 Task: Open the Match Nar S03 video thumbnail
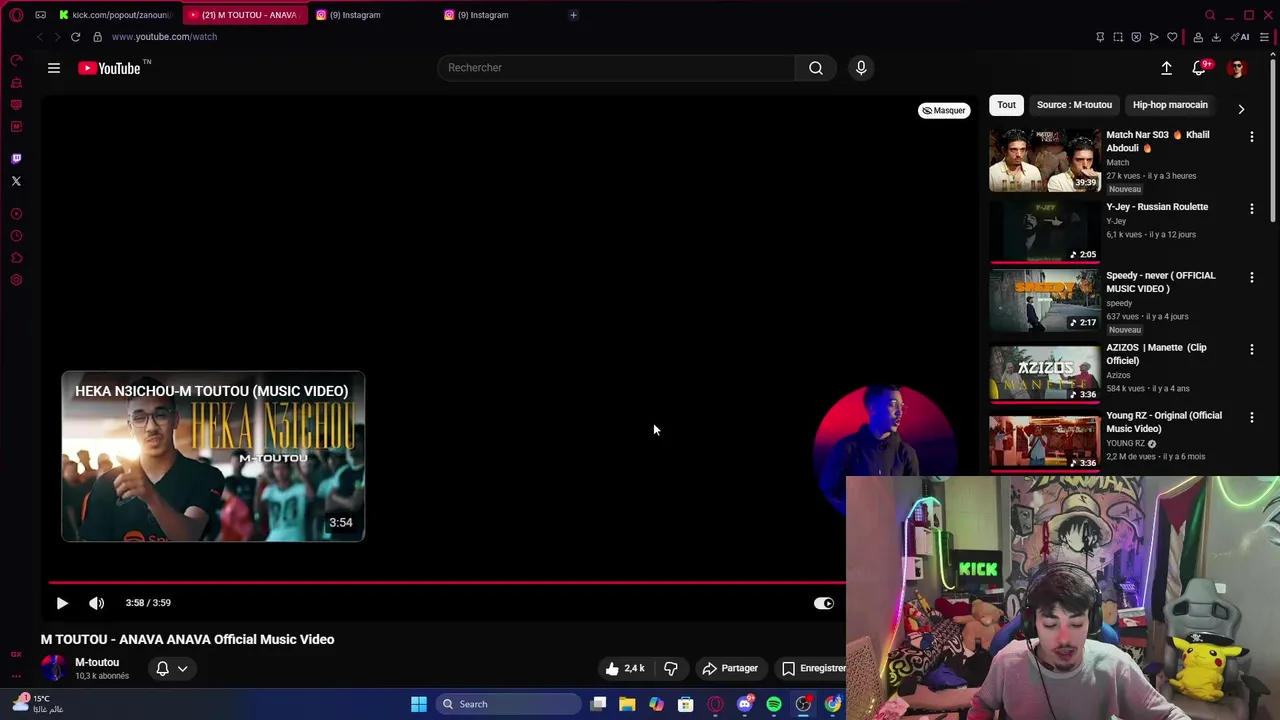(x=1044, y=160)
